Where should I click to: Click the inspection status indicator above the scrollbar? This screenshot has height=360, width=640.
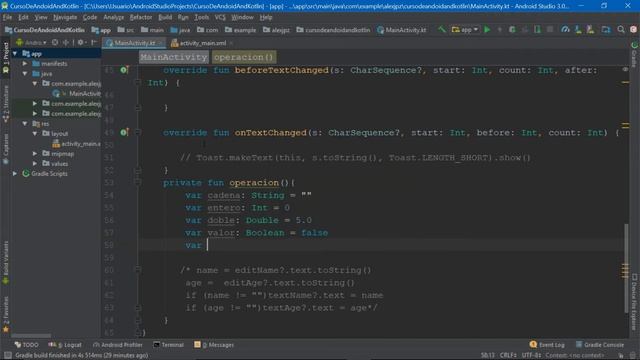[625, 70]
